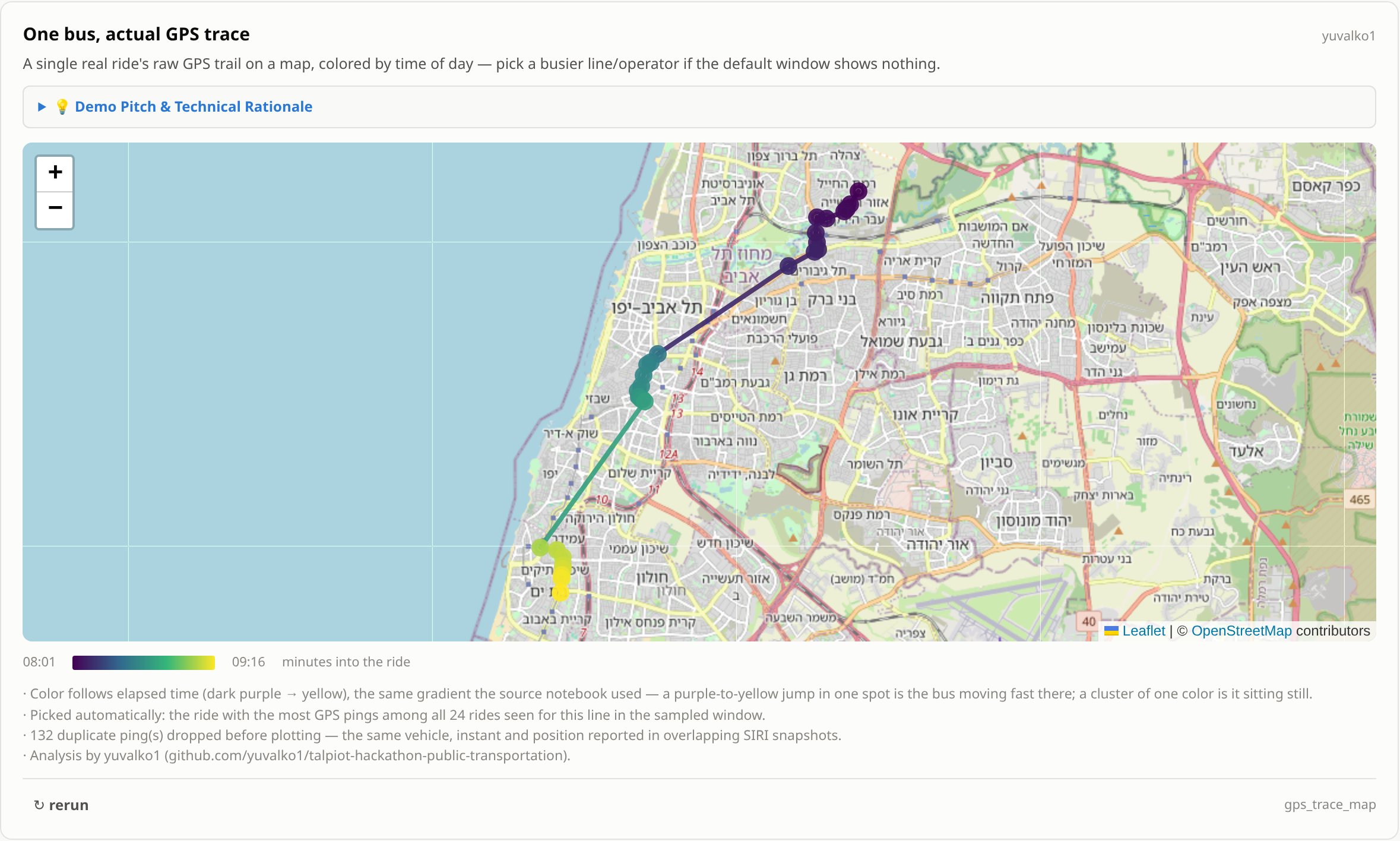The height and width of the screenshot is (841, 1400).
Task: Click the 'One bus, actual GPS trace' heading
Action: 137,34
